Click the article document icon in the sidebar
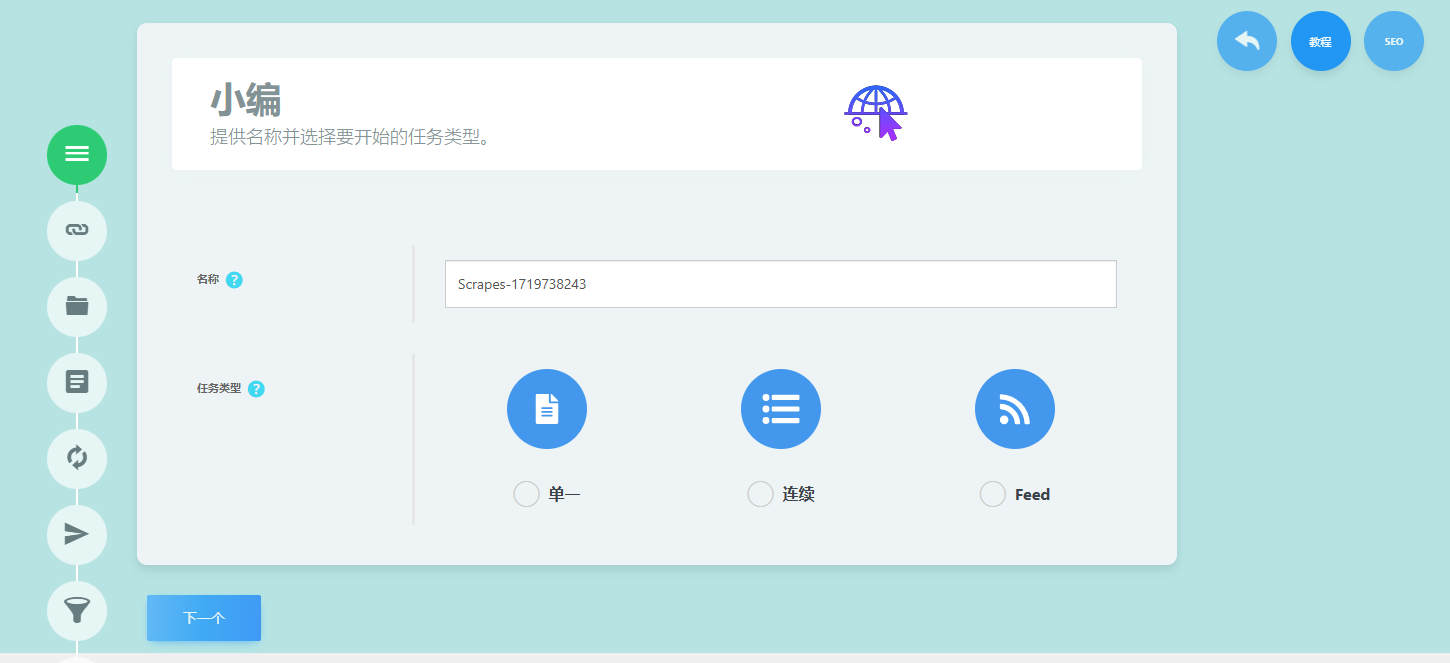This screenshot has width=1450, height=663. click(x=77, y=383)
